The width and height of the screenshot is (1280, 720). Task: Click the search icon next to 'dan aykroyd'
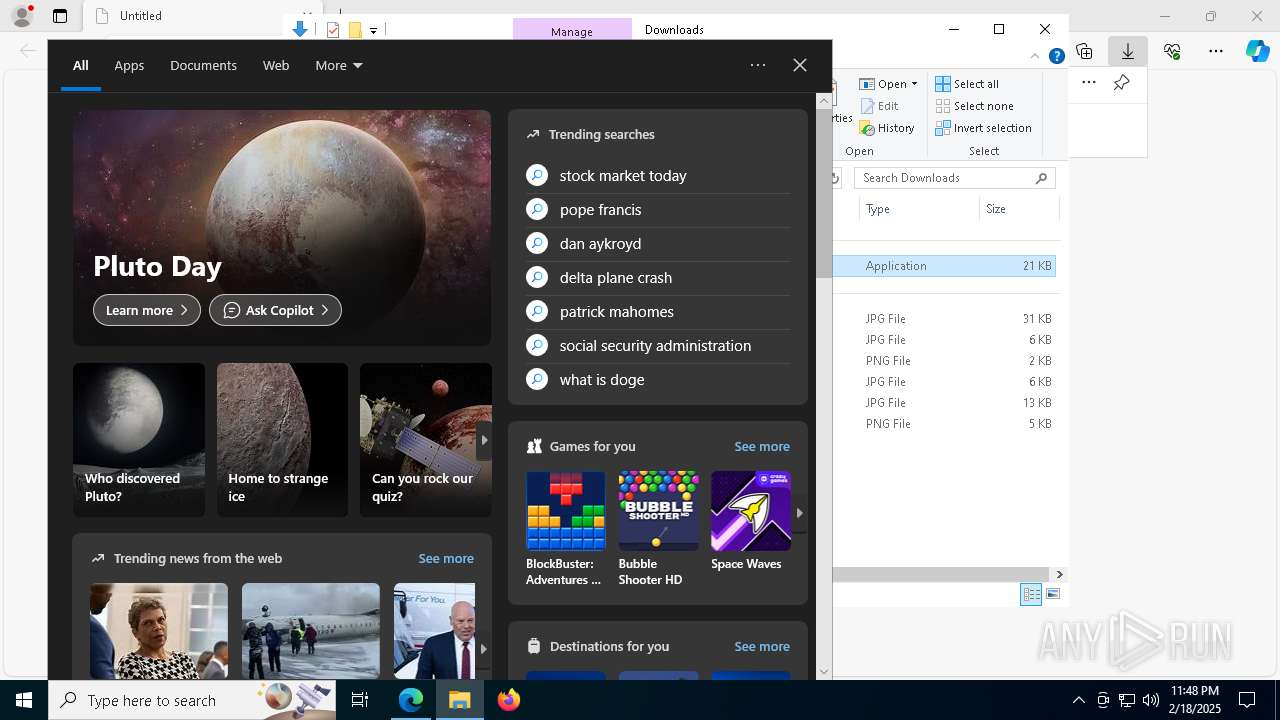pyautogui.click(x=537, y=244)
